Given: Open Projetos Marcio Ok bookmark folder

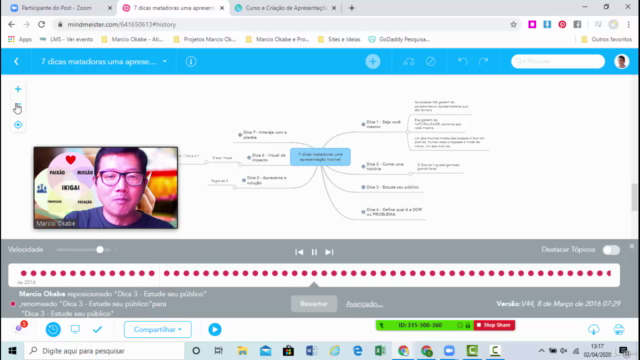Looking at the screenshot, I should pos(204,40).
